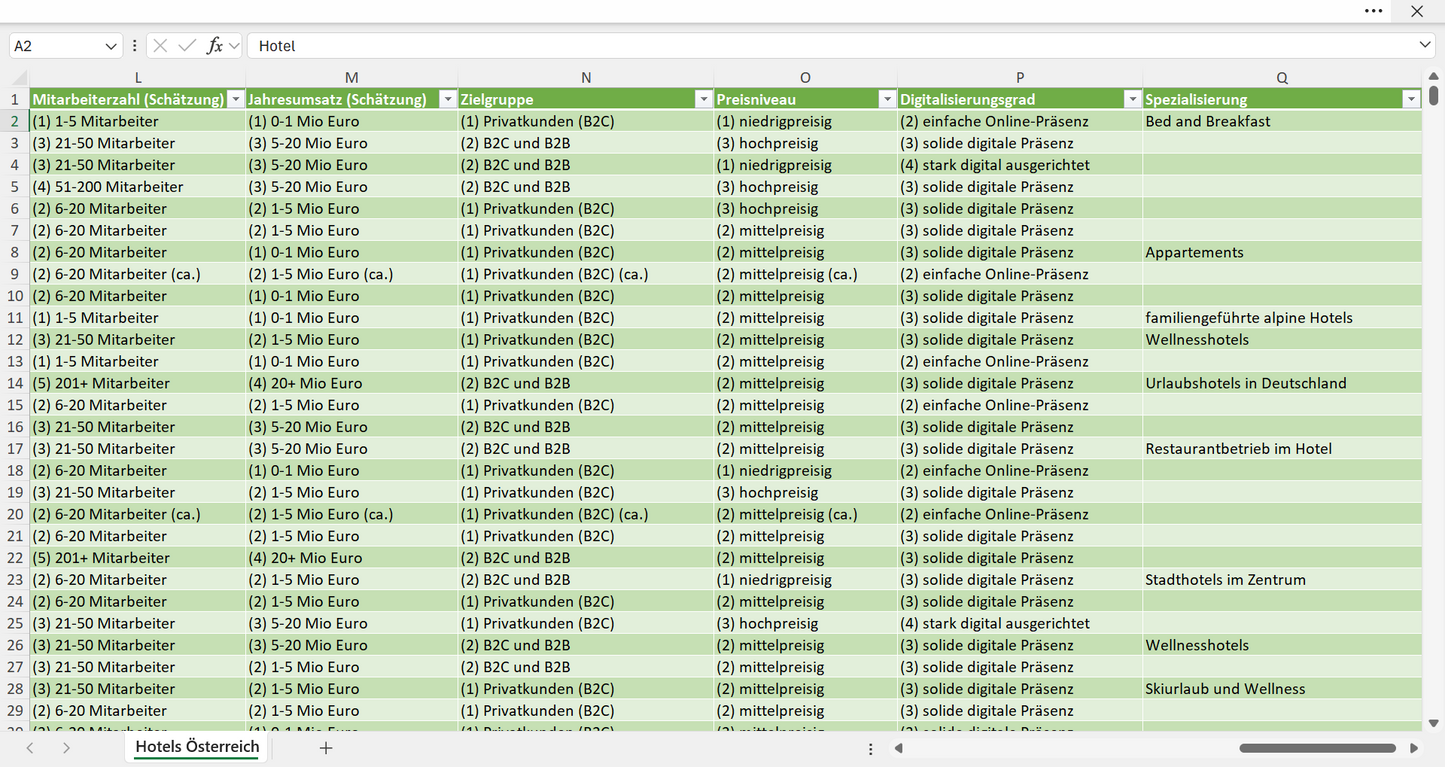1445x767 pixels.
Task: Open Digitalisierungsgrad filter dropdown
Action: pyautogui.click(x=1132, y=99)
